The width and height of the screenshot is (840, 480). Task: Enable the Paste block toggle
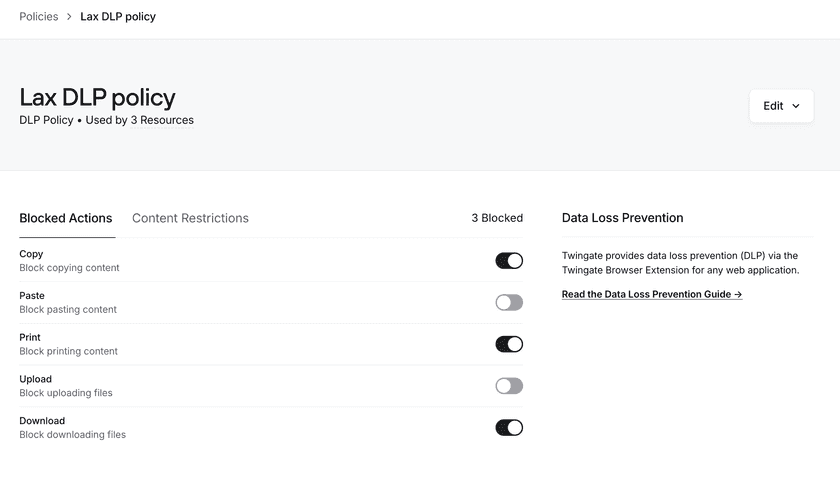509,303
